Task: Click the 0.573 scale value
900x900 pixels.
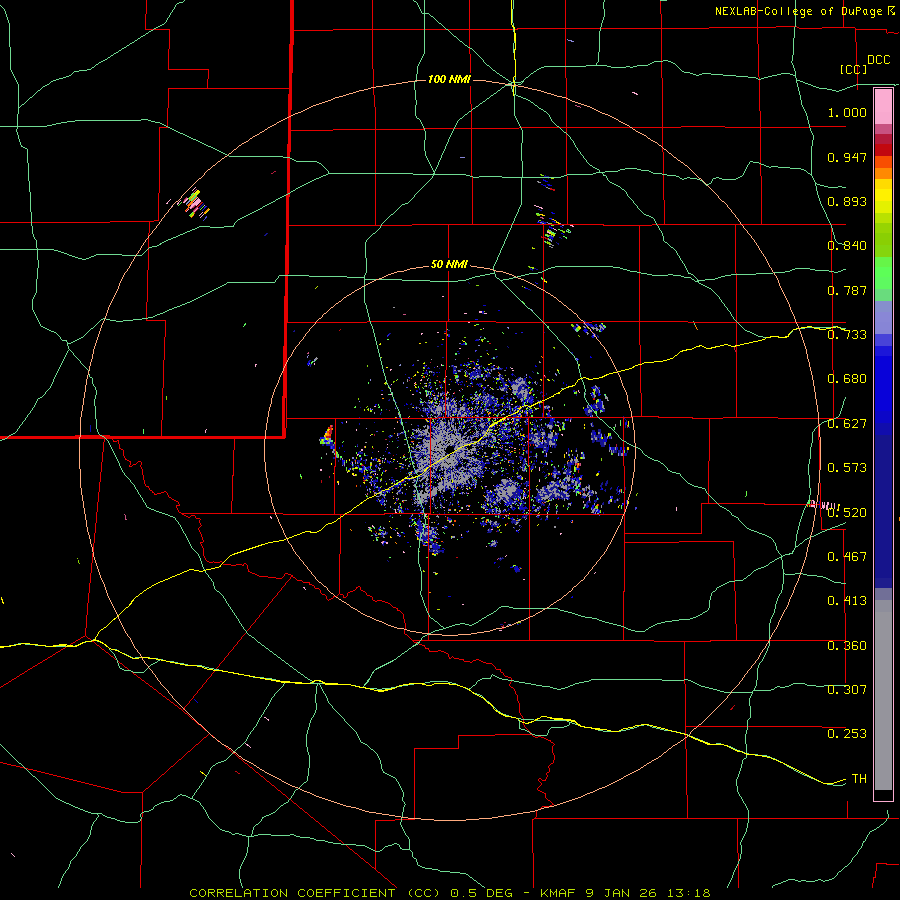Action: pyautogui.click(x=847, y=468)
